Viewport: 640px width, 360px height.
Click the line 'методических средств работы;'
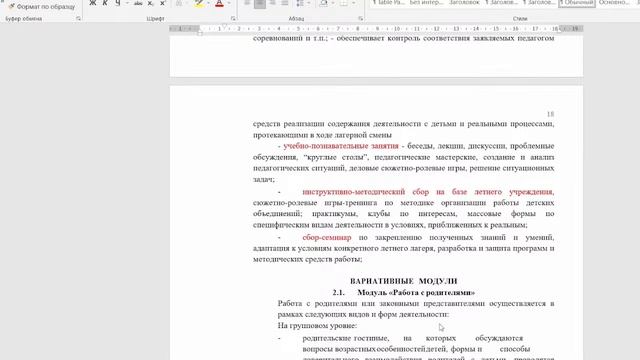click(307, 259)
